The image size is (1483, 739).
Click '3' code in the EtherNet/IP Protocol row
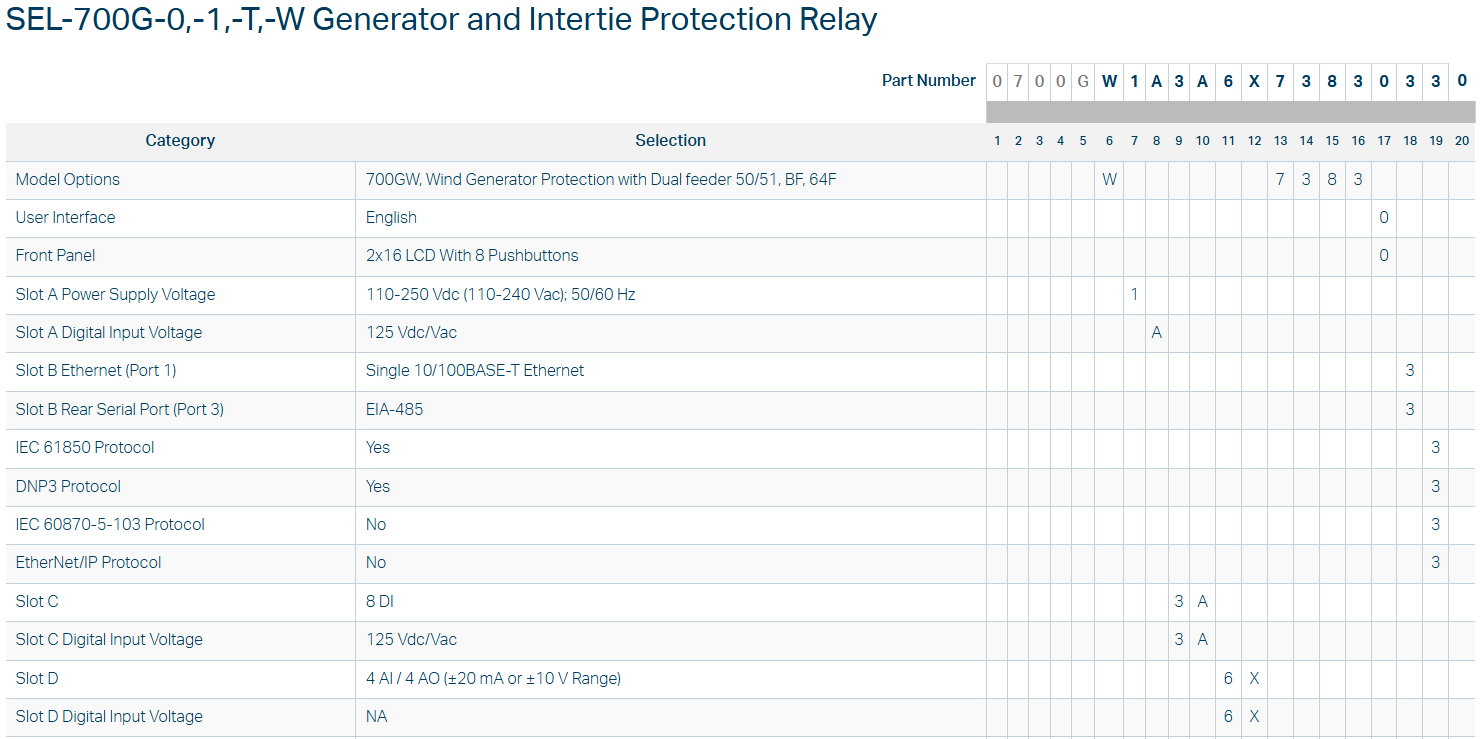[1436, 563]
